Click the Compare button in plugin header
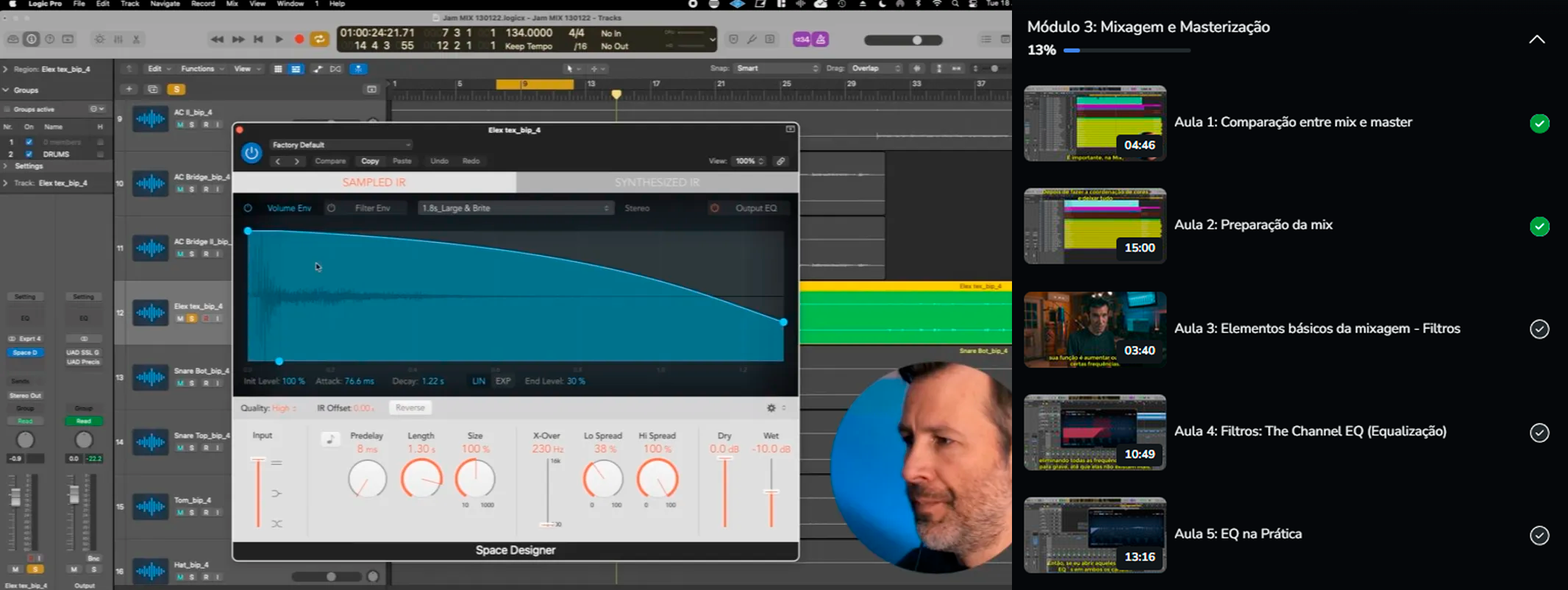This screenshot has width=1568, height=590. [x=330, y=161]
